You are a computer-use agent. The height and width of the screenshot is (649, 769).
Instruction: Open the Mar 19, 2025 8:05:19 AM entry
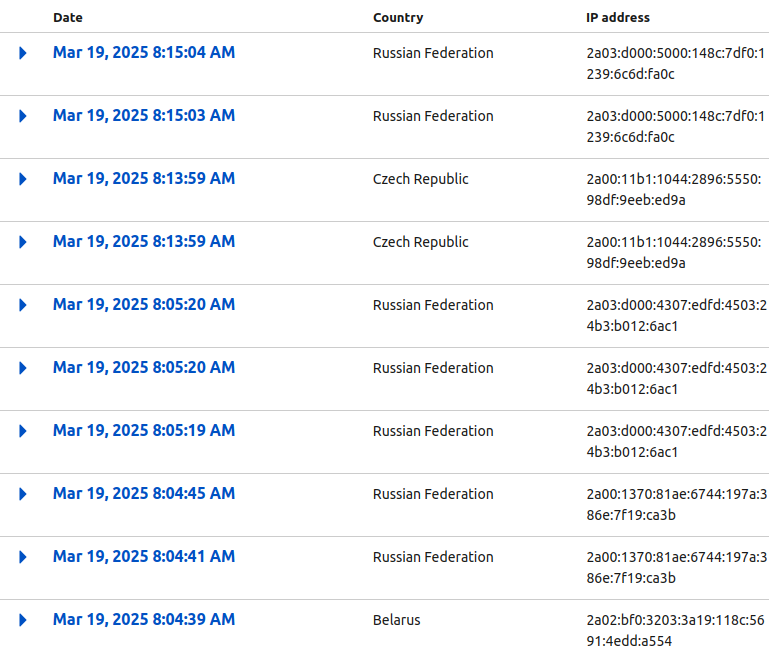click(x=144, y=431)
